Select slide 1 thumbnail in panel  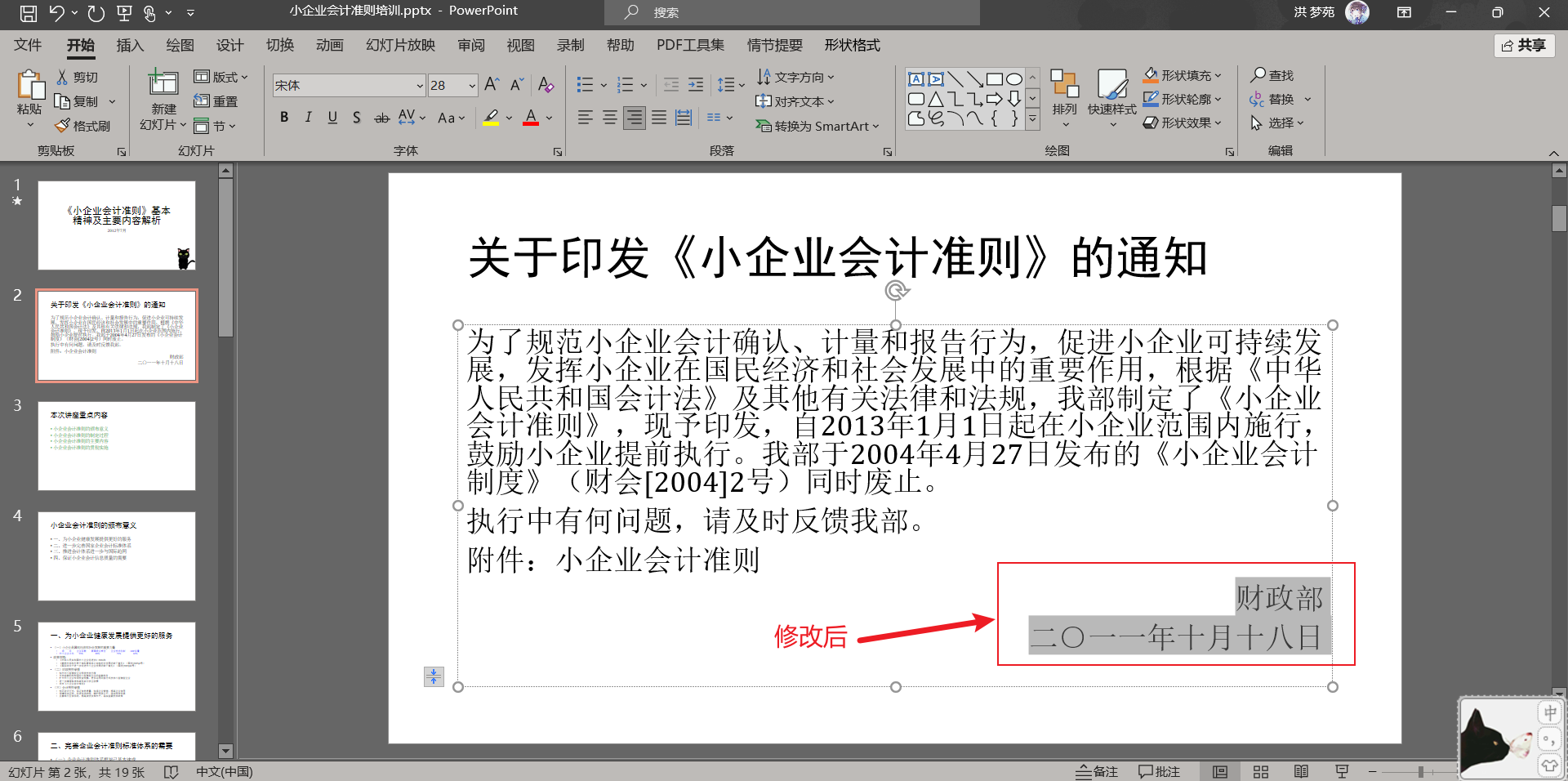click(x=117, y=225)
